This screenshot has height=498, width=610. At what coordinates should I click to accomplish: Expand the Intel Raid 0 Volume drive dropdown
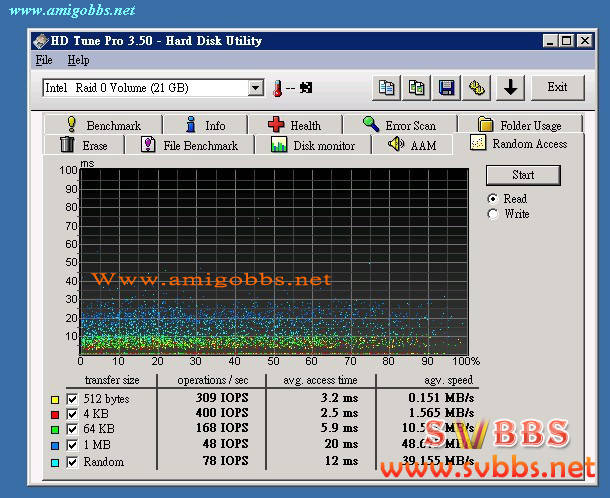(x=256, y=88)
